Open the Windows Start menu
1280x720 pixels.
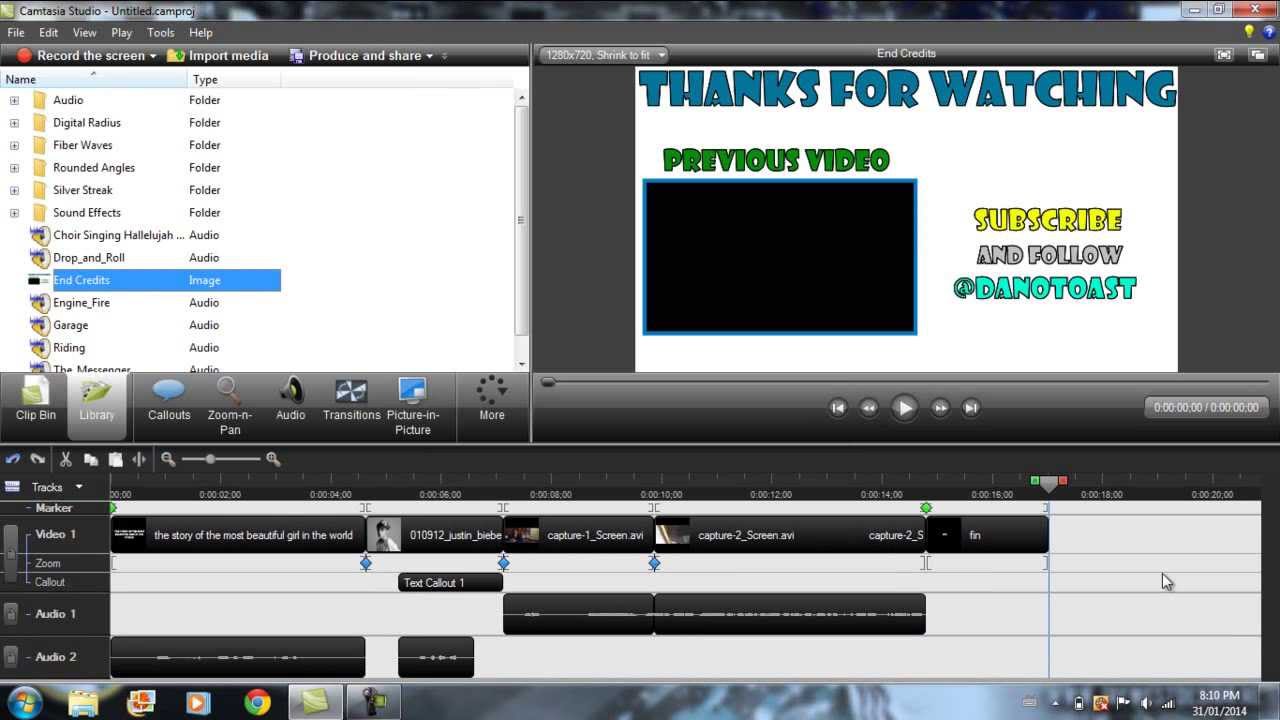(x=24, y=703)
